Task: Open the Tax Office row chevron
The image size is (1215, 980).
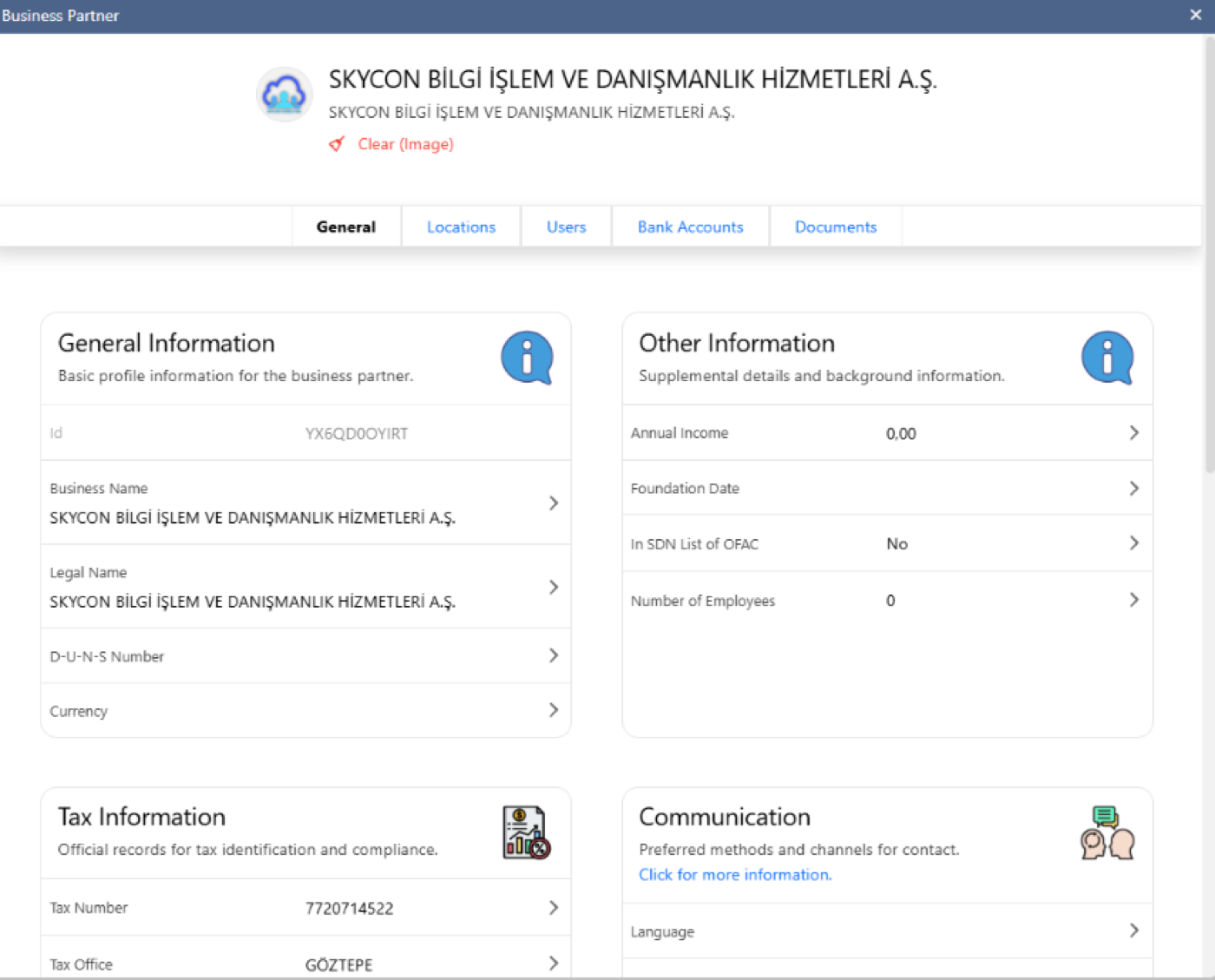Action: 554,964
